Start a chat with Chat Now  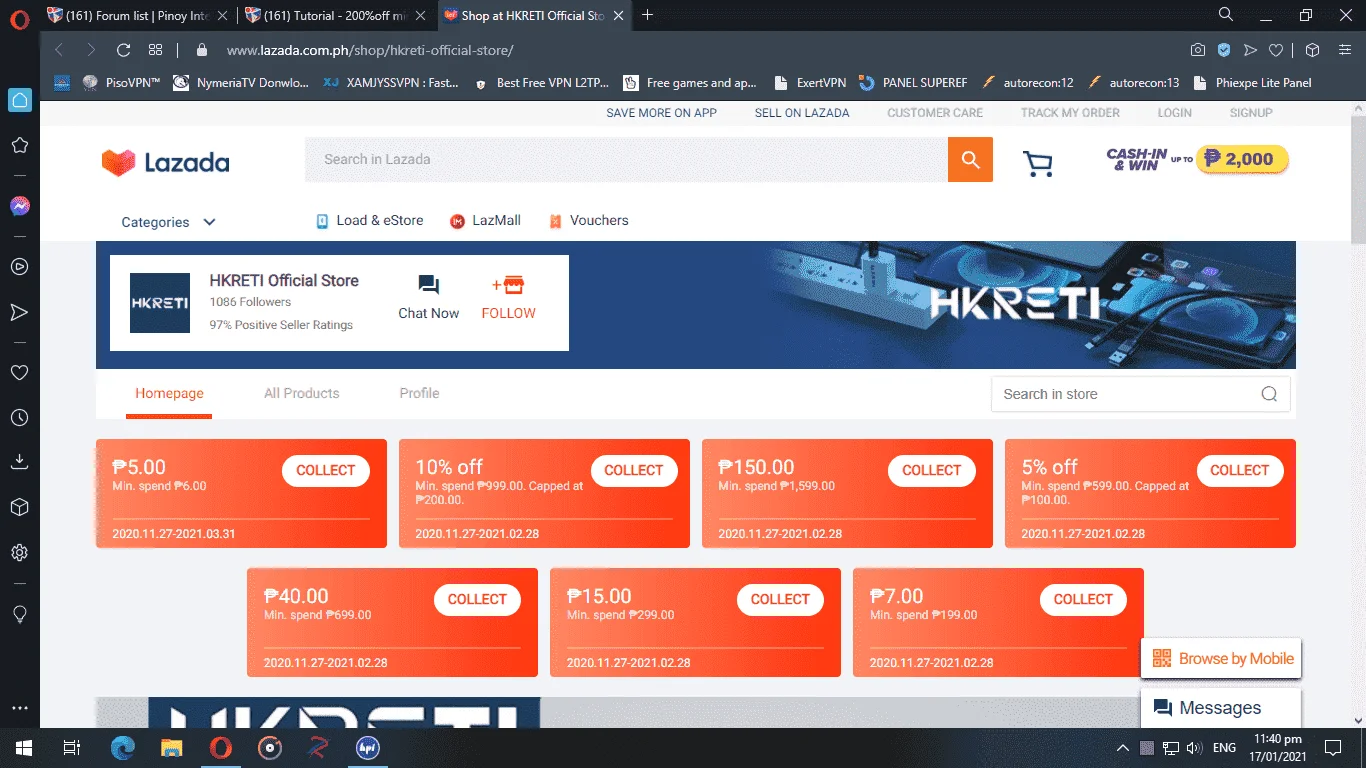(x=429, y=297)
